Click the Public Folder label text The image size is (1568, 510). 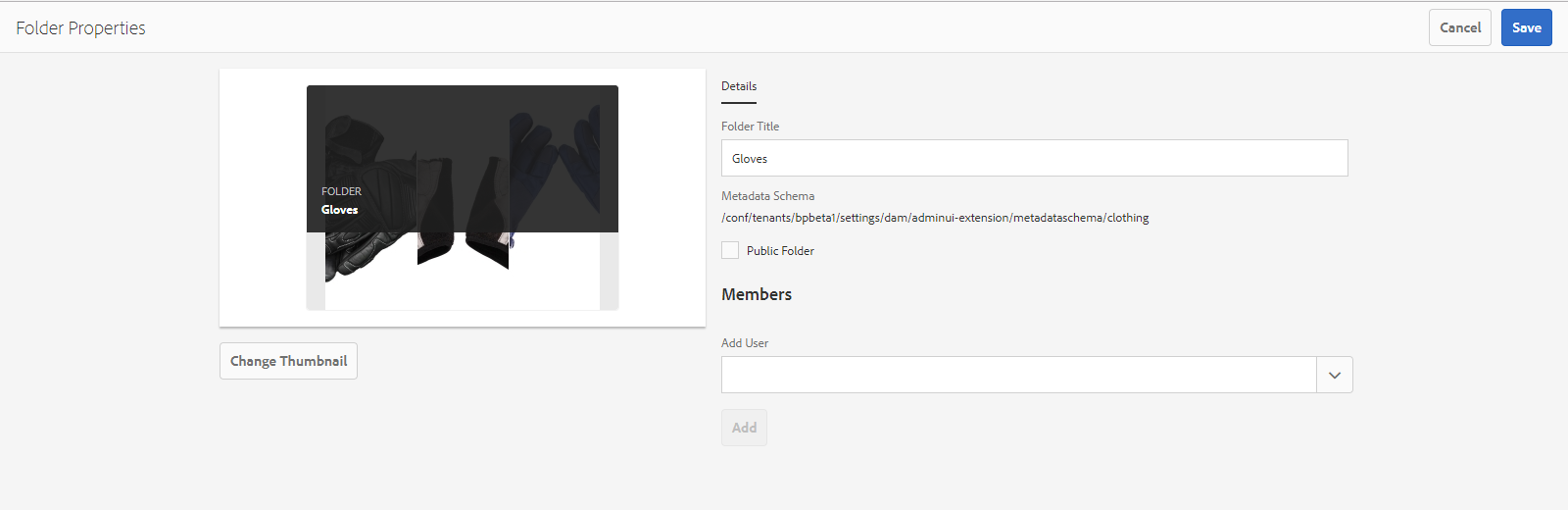780,251
